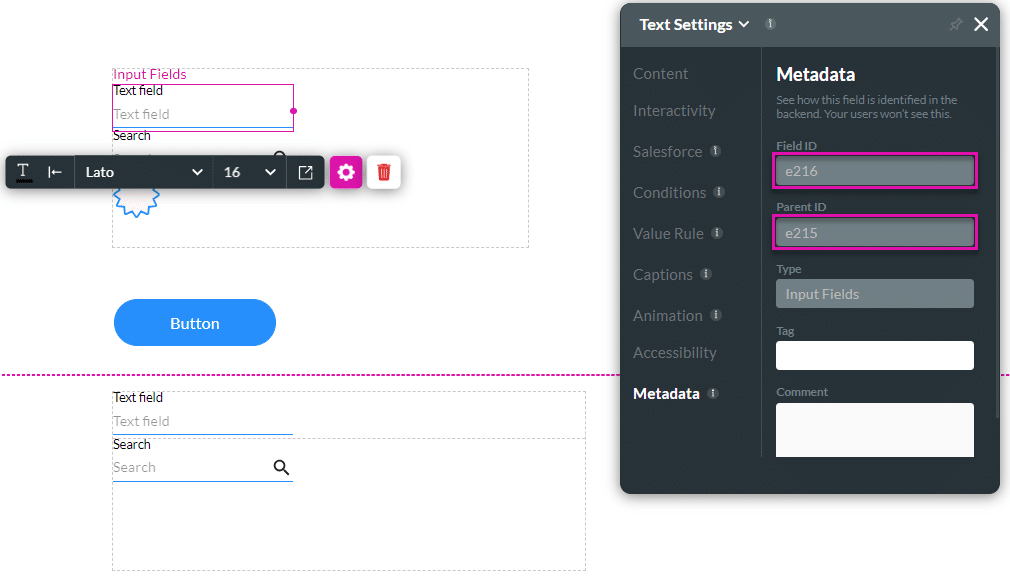
Task: Click the info icon next to Salesforce
Action: tap(715, 152)
